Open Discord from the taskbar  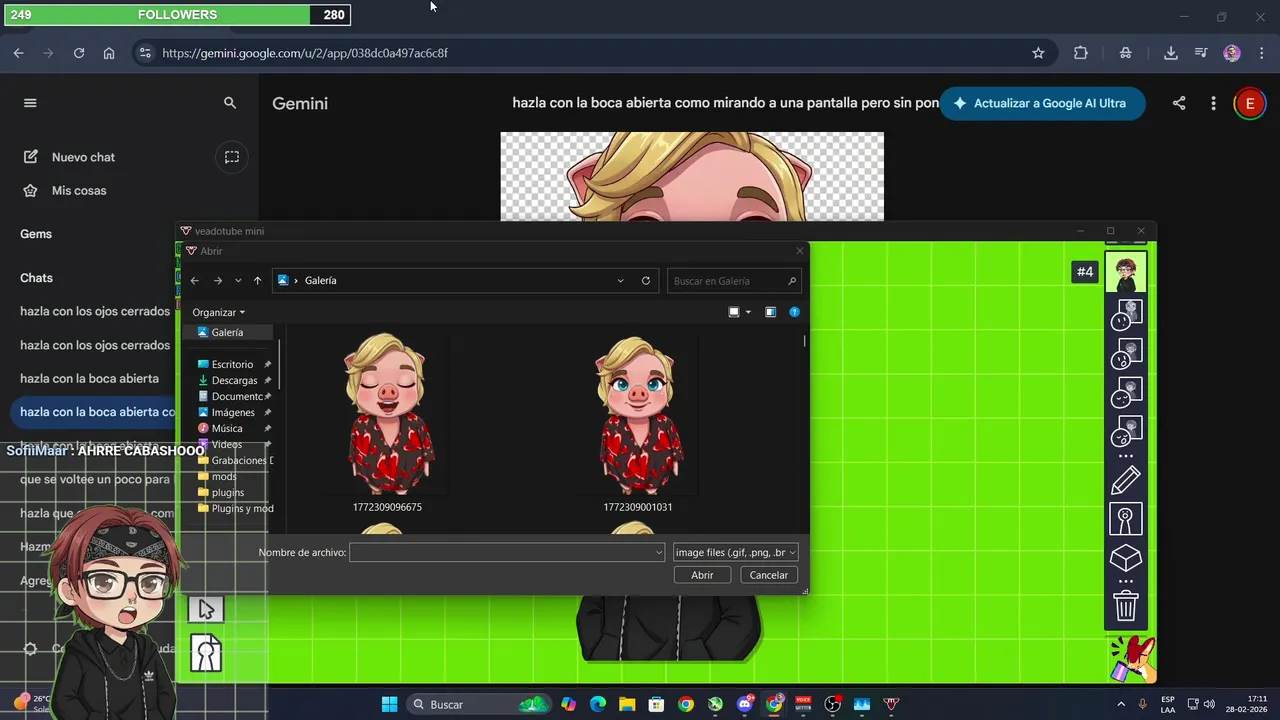[745, 704]
